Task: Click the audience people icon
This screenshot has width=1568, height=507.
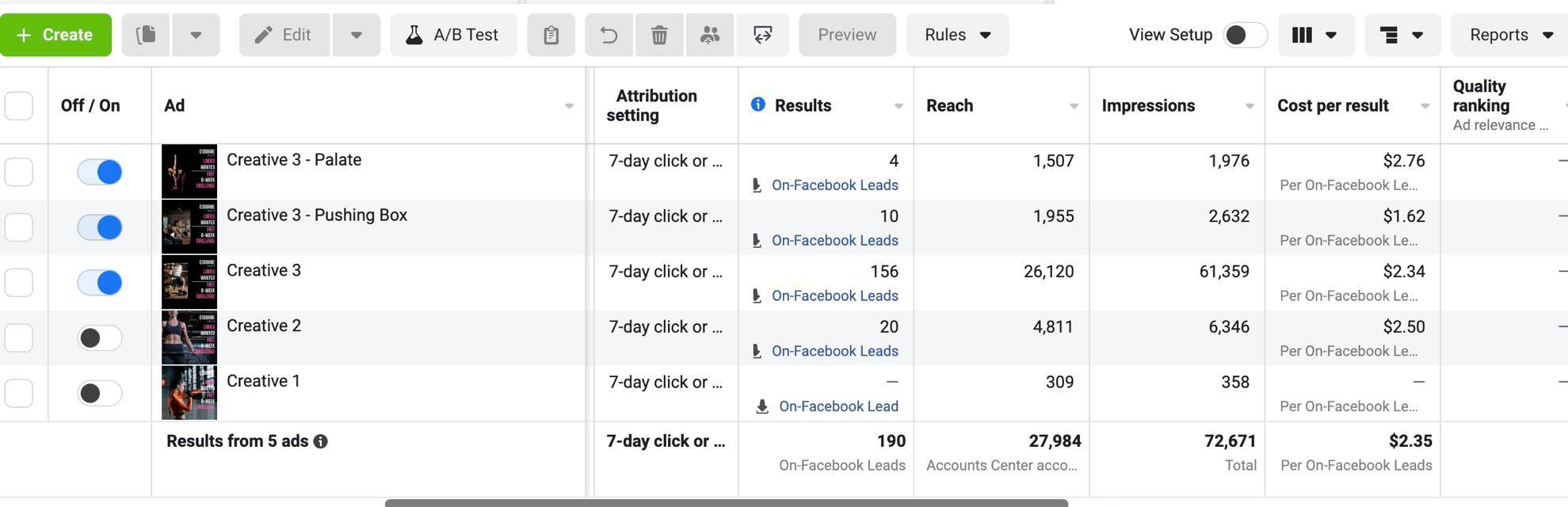Action: point(710,35)
